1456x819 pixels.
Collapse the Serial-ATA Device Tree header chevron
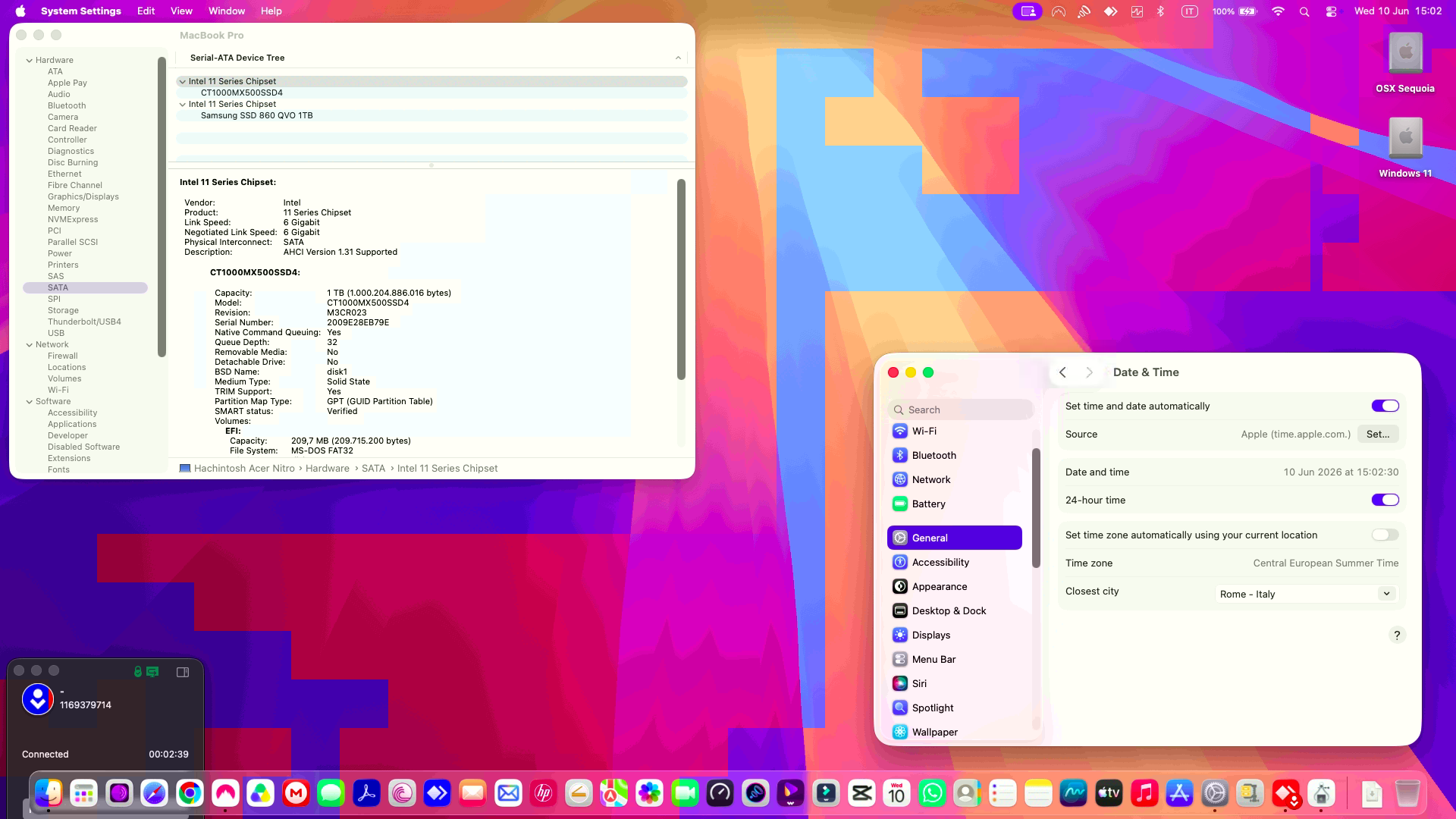tap(678, 58)
